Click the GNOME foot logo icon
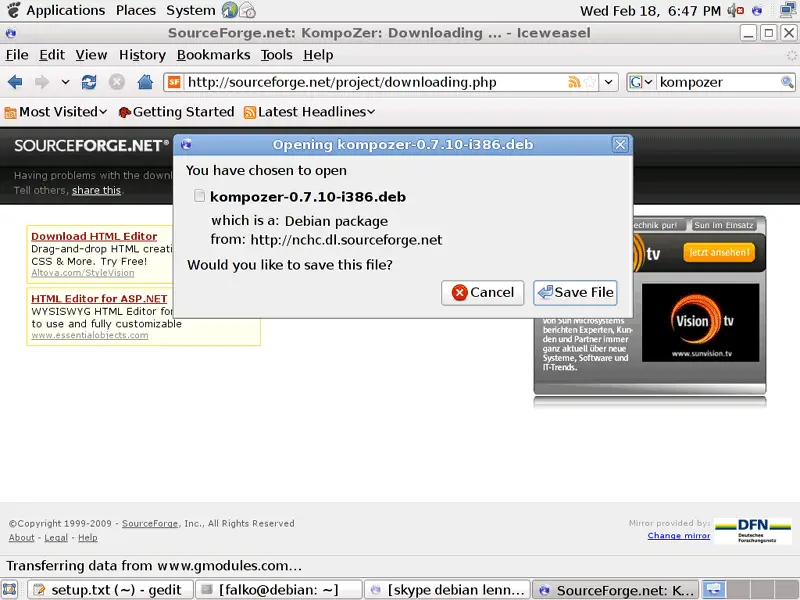The height and width of the screenshot is (600, 800). pyautogui.click(x=13, y=10)
